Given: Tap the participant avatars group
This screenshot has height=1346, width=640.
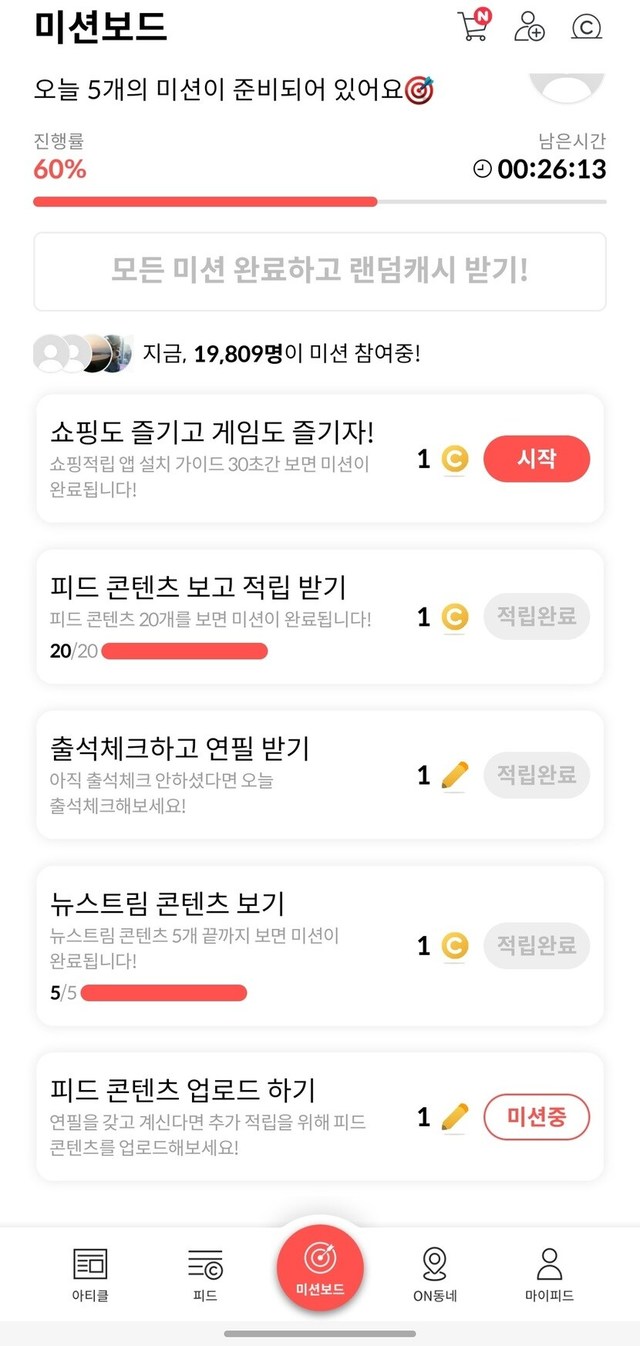Looking at the screenshot, I should (x=83, y=354).
